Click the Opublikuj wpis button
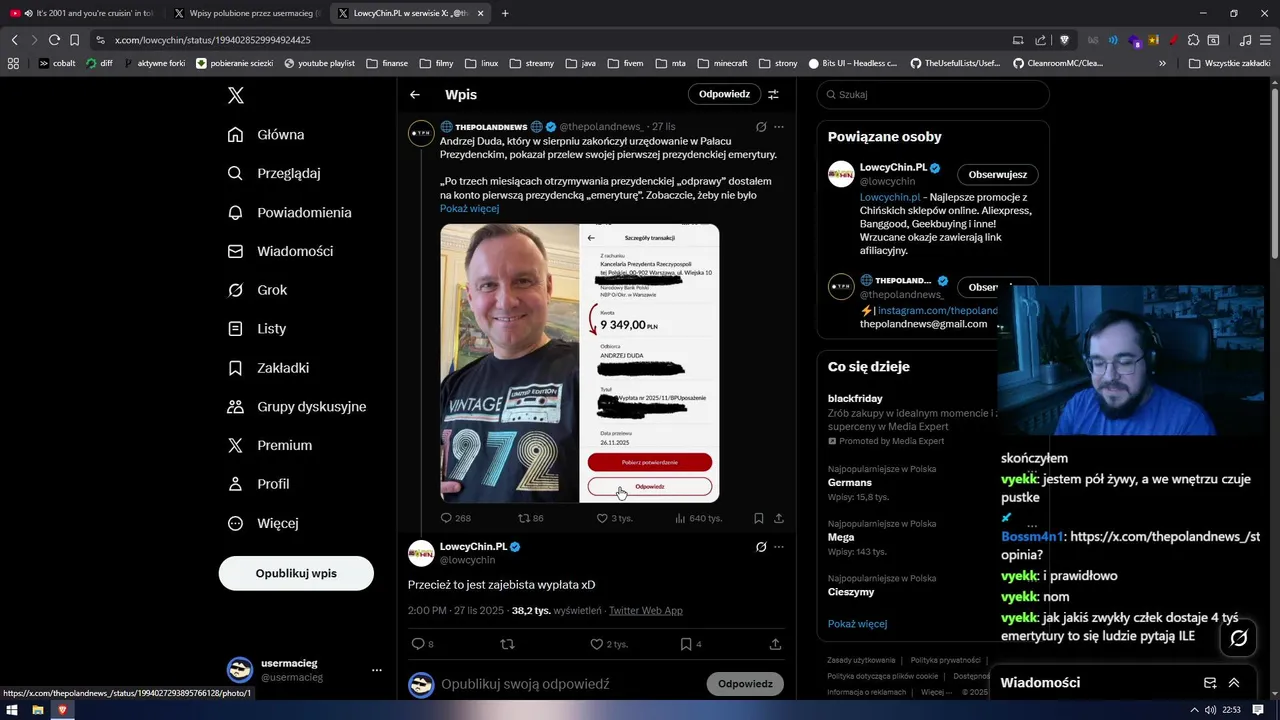Image resolution: width=1280 pixels, height=720 pixels. [x=296, y=573]
